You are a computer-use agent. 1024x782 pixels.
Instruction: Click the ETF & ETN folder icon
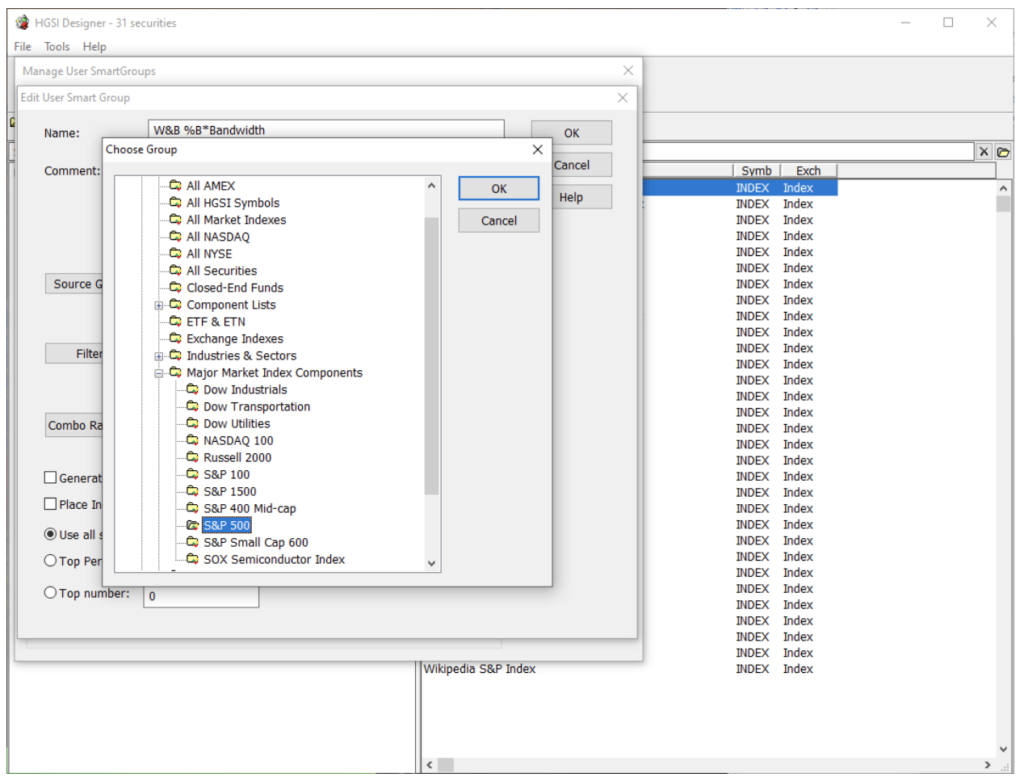click(x=175, y=321)
